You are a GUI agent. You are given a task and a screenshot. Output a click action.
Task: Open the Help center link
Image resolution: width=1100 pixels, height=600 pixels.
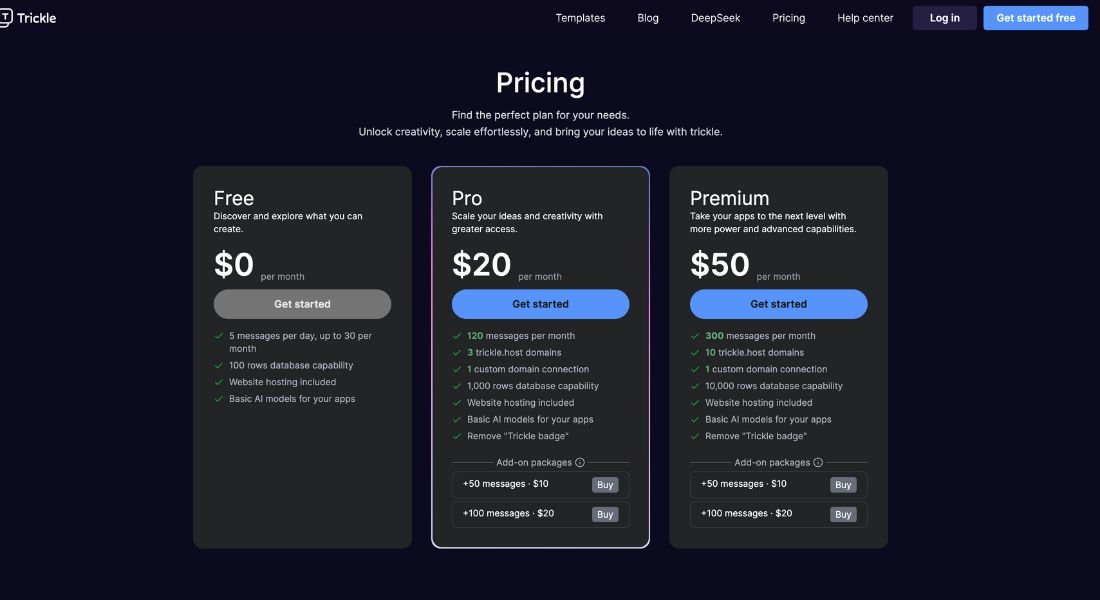[x=865, y=18]
